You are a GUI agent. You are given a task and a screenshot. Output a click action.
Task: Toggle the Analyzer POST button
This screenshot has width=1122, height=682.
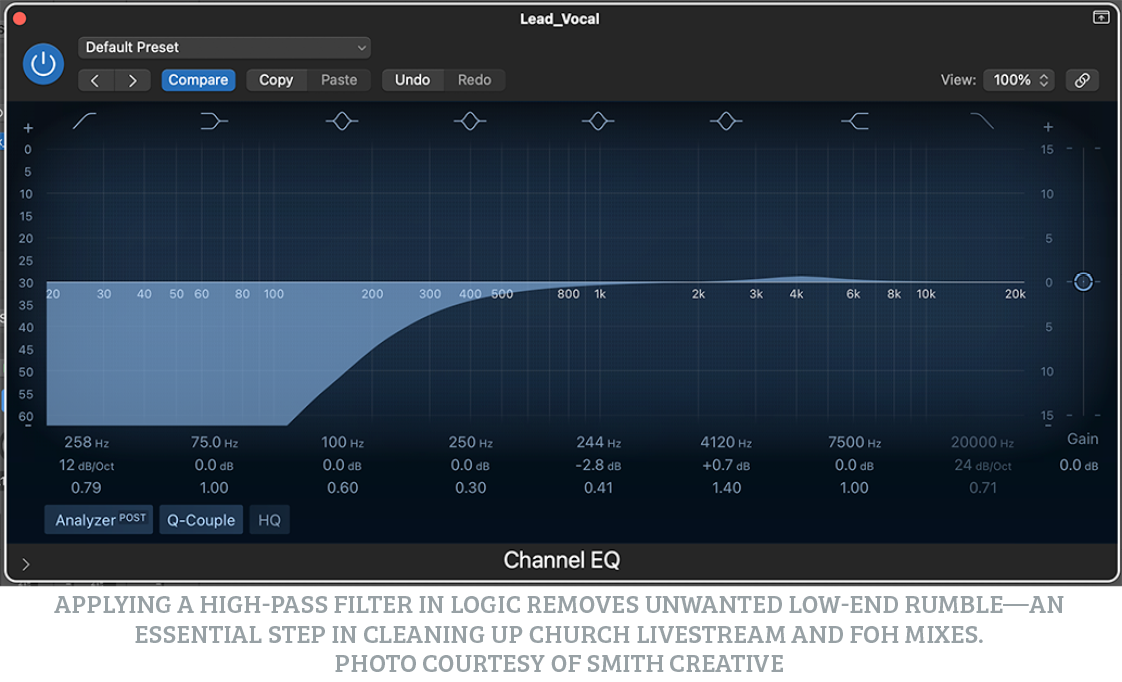(x=98, y=520)
